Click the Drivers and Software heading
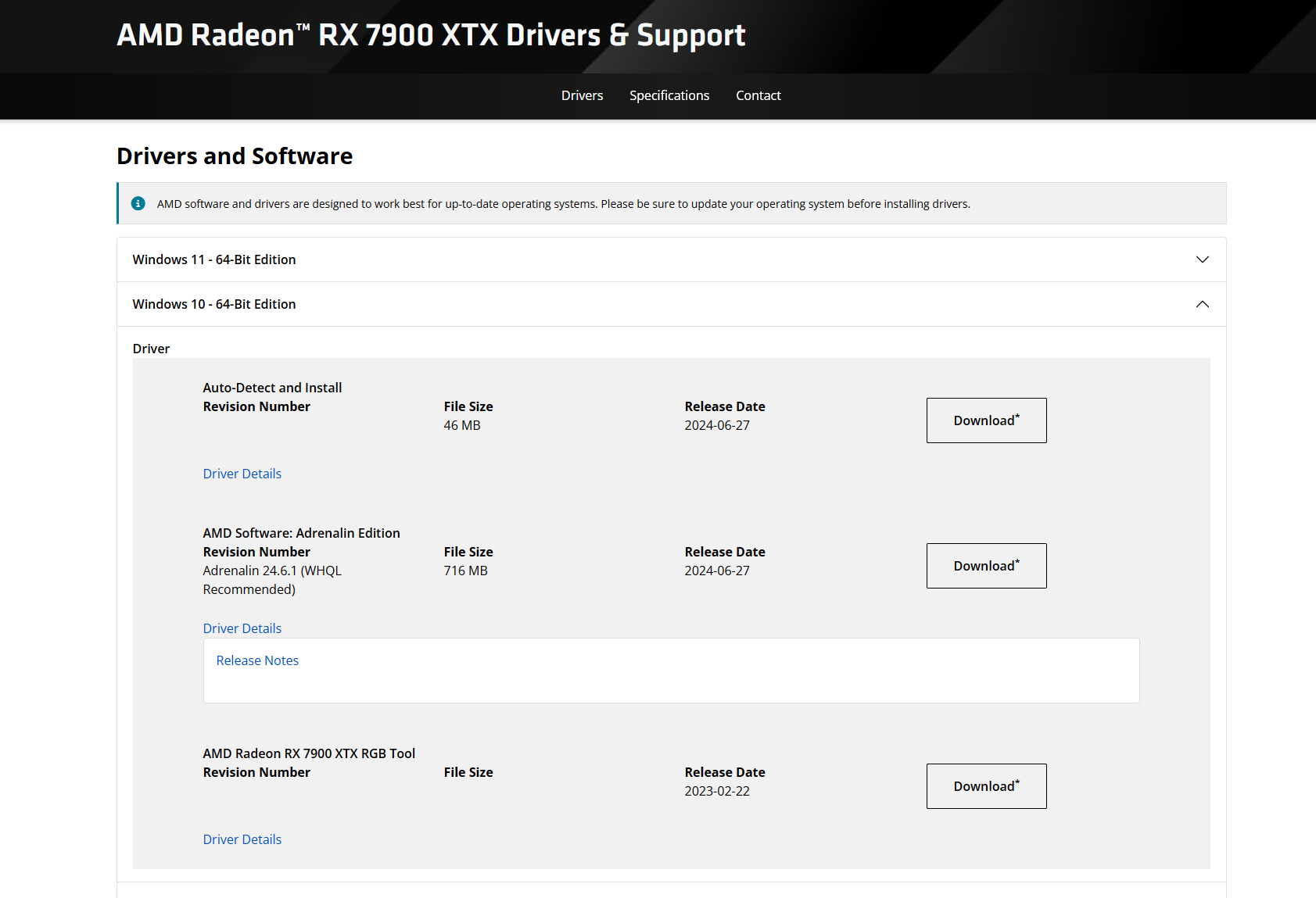The image size is (1316, 898). click(235, 156)
